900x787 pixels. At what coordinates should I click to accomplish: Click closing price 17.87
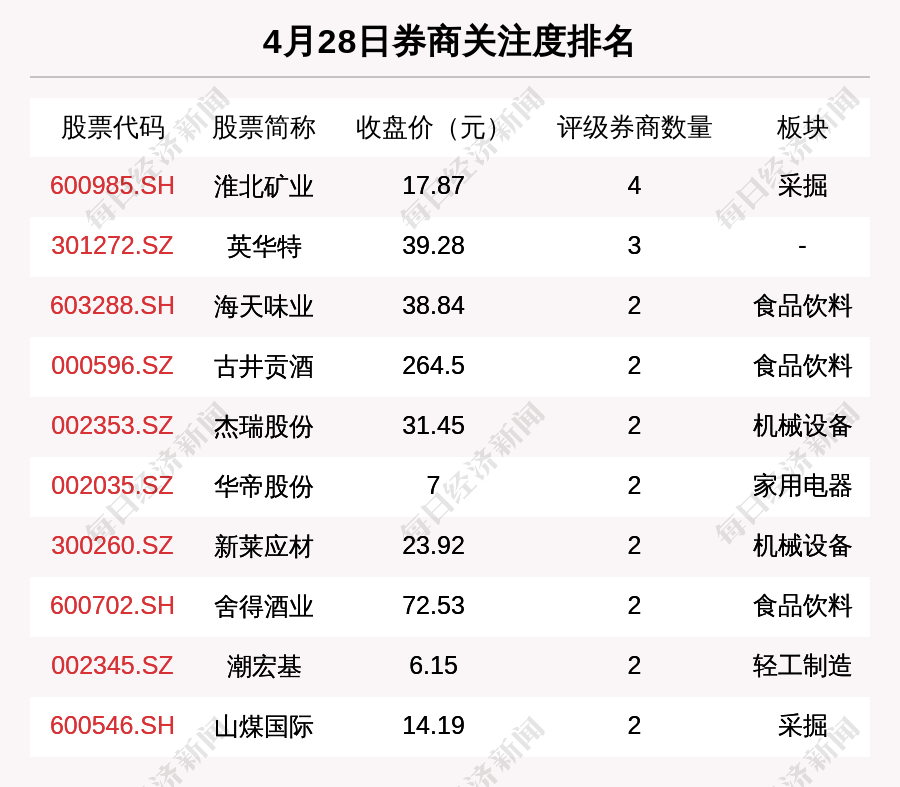pyautogui.click(x=433, y=186)
